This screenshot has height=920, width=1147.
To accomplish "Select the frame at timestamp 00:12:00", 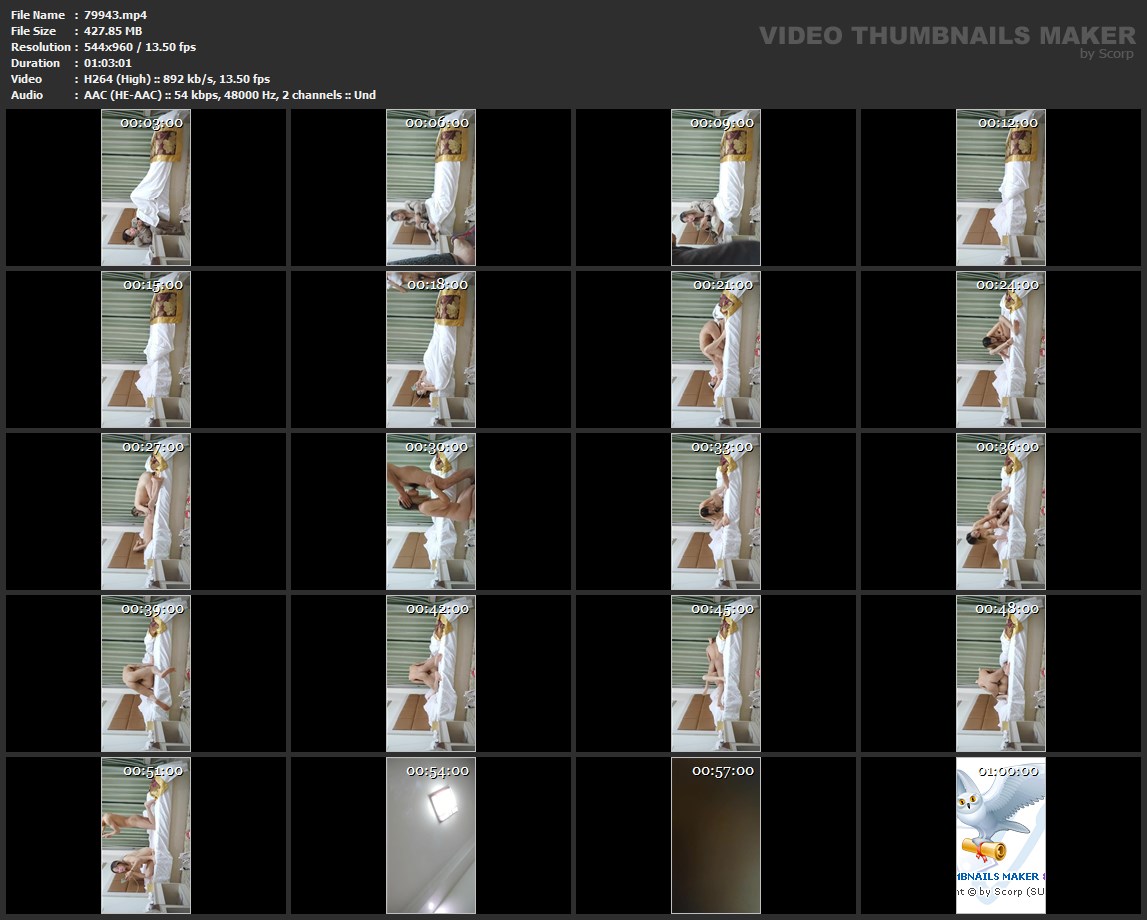I will point(1000,187).
